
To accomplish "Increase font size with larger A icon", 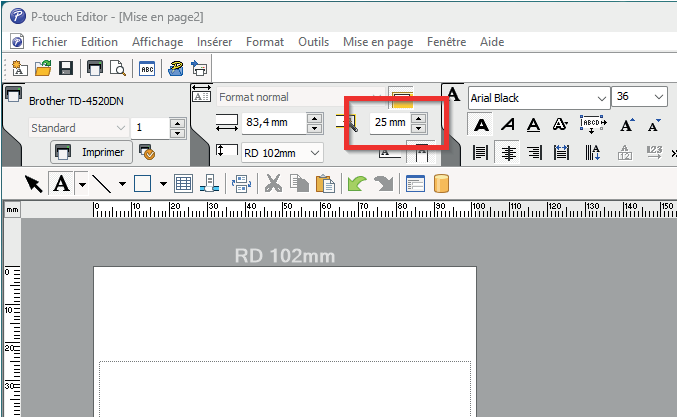I will click(627, 125).
